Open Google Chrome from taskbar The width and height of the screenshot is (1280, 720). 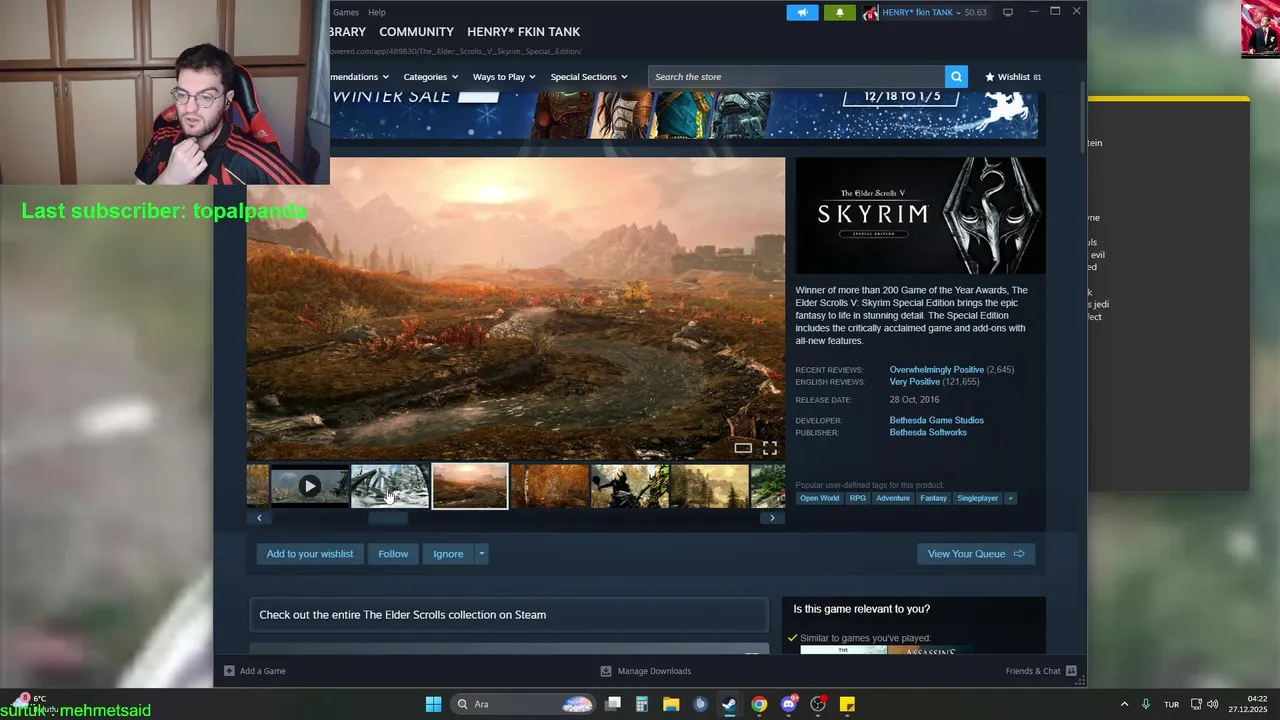pyautogui.click(x=759, y=704)
